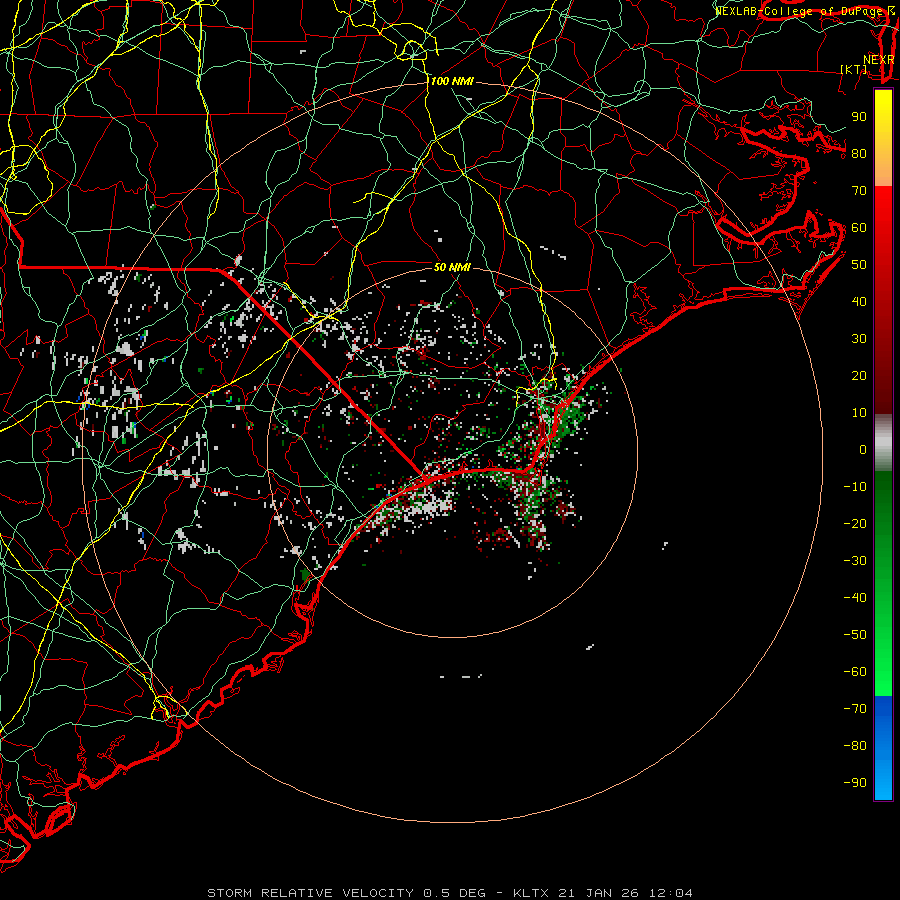Click the STORM RELATIVE VELOCITY caption text

[x=311, y=893]
